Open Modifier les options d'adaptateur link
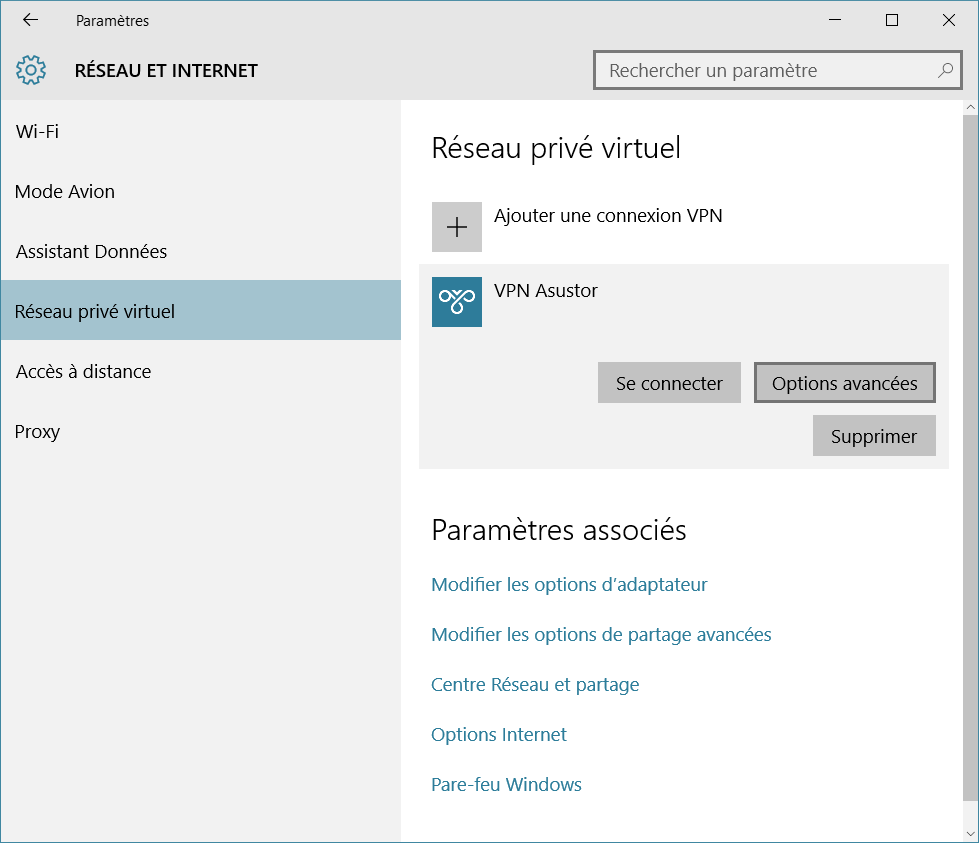 (x=569, y=584)
